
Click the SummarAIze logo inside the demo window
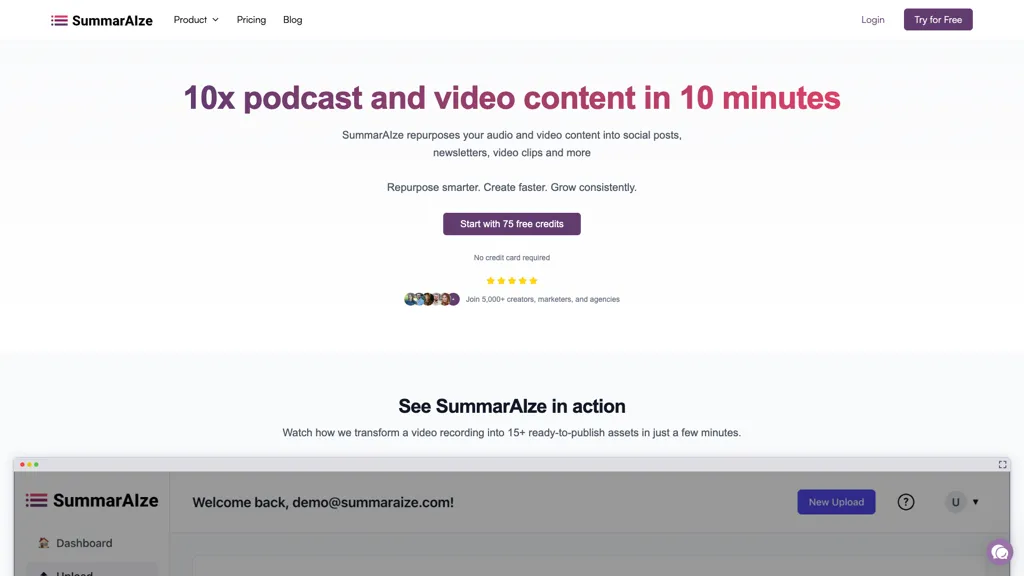pos(37,500)
